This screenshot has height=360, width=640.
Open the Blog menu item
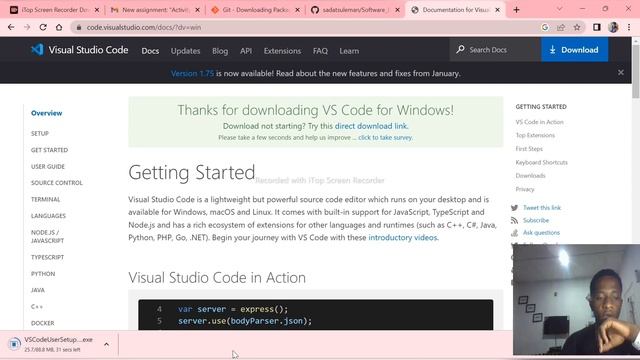pyautogui.click(x=220, y=51)
